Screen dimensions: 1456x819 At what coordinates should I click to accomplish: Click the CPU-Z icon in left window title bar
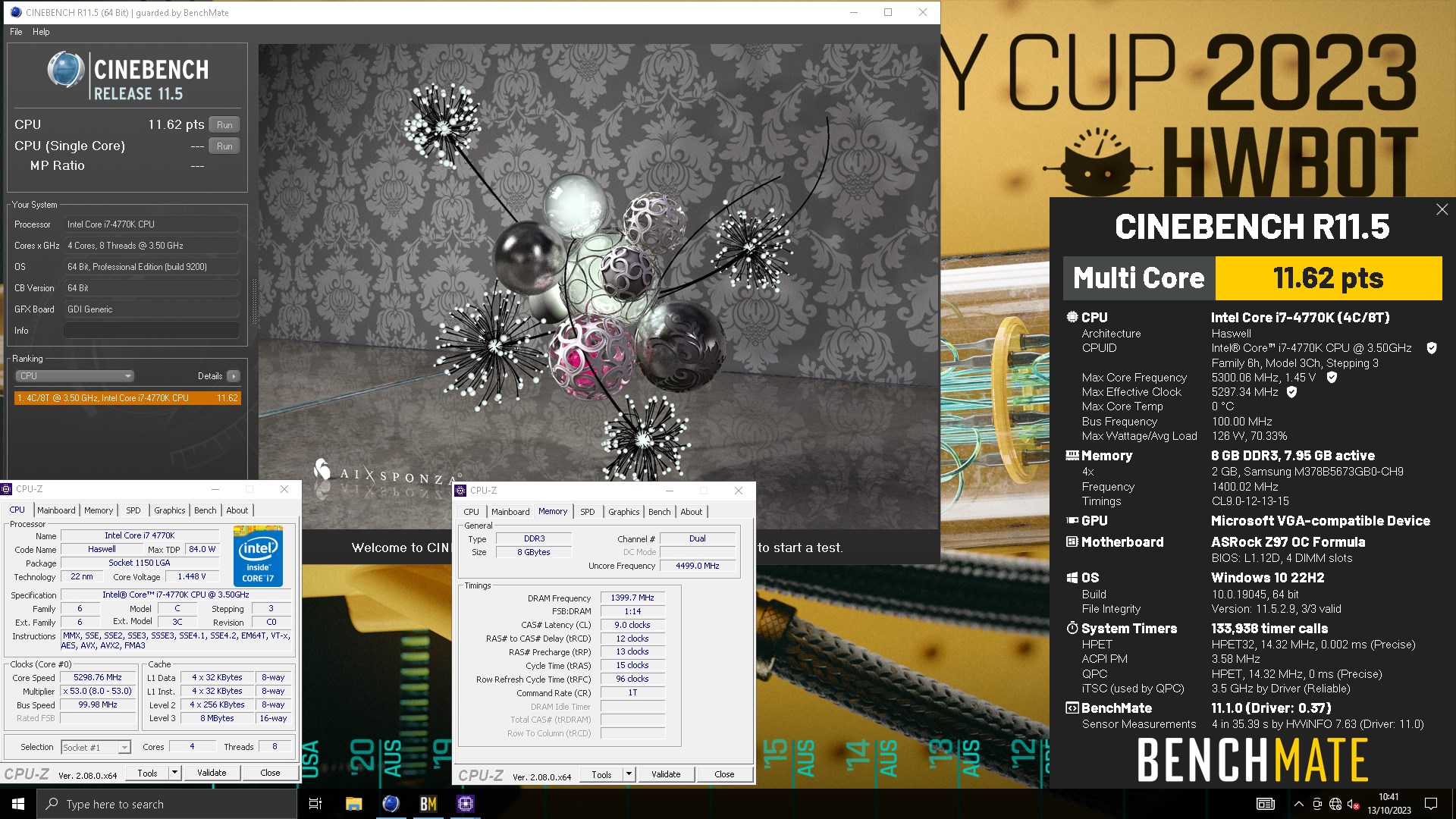point(7,489)
